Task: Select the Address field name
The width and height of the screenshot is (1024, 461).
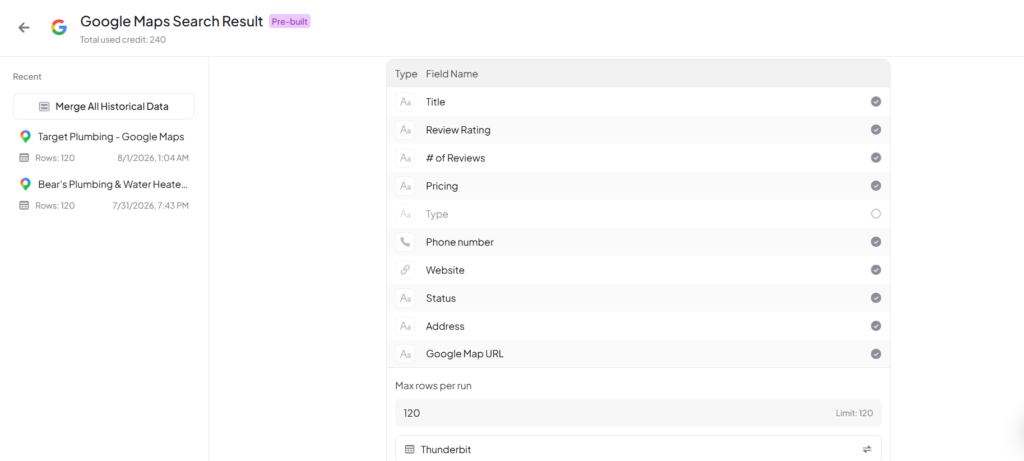Action: pos(445,326)
